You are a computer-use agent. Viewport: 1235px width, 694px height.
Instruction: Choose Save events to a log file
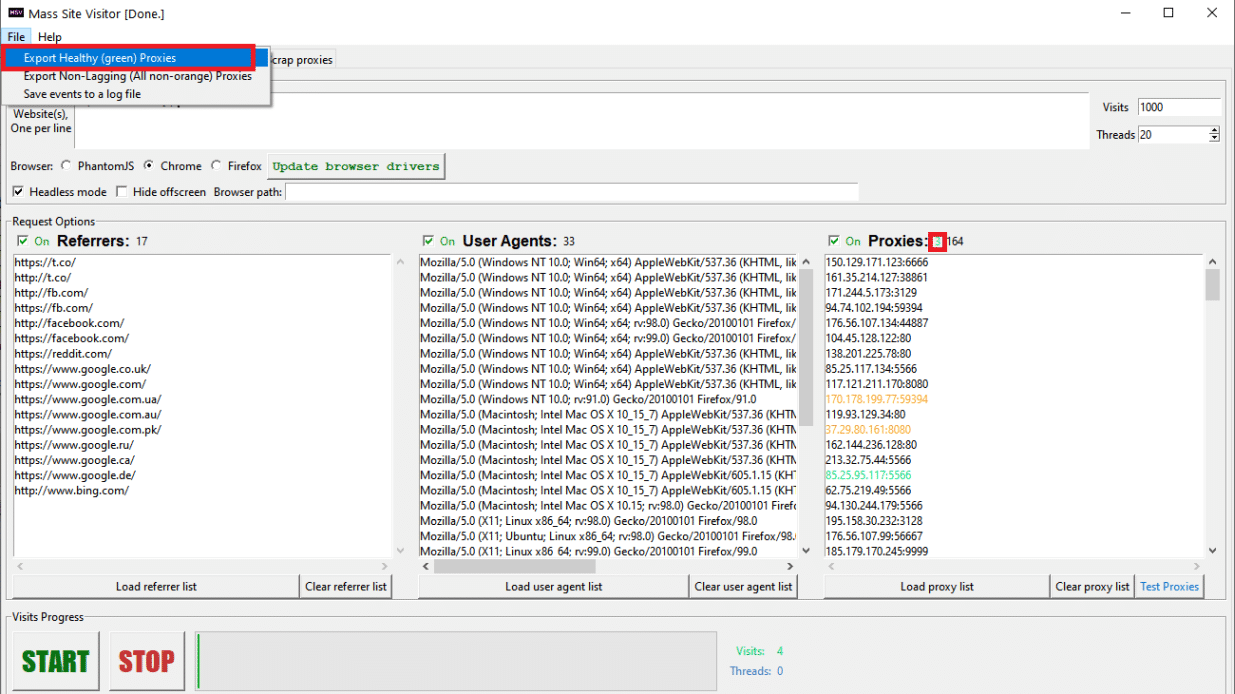82,94
